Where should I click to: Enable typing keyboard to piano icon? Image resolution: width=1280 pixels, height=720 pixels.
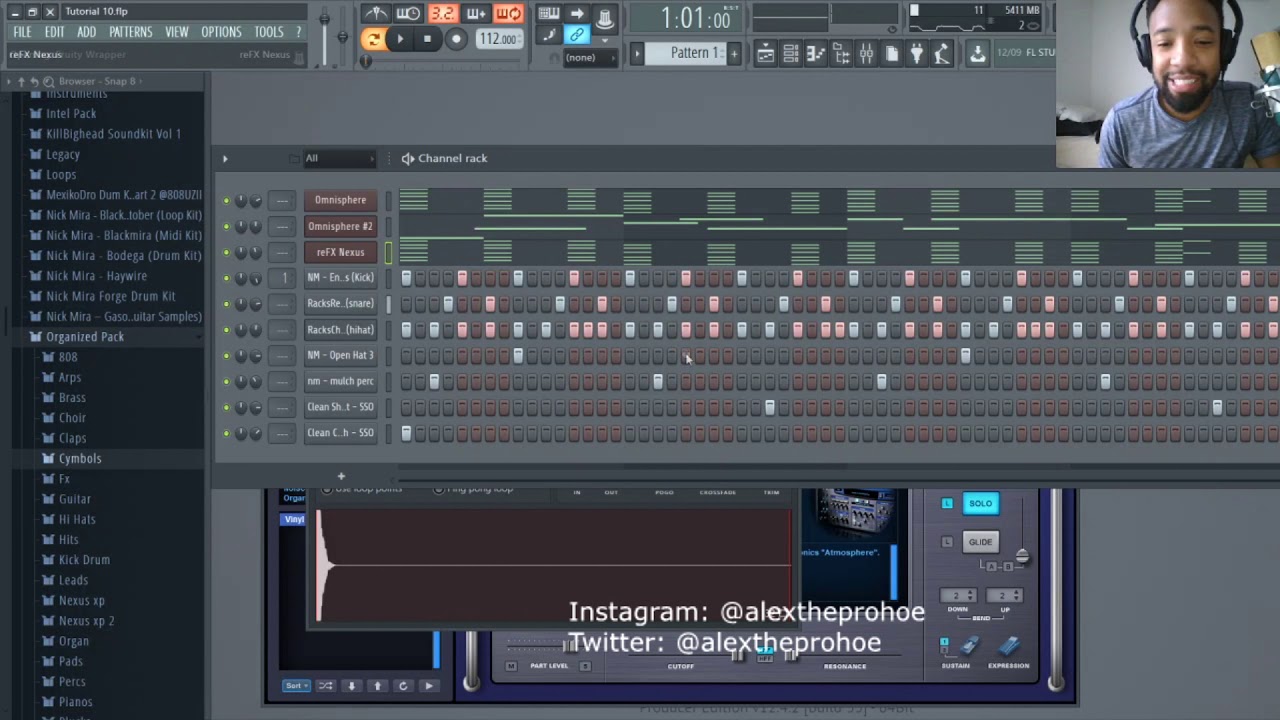click(x=549, y=13)
